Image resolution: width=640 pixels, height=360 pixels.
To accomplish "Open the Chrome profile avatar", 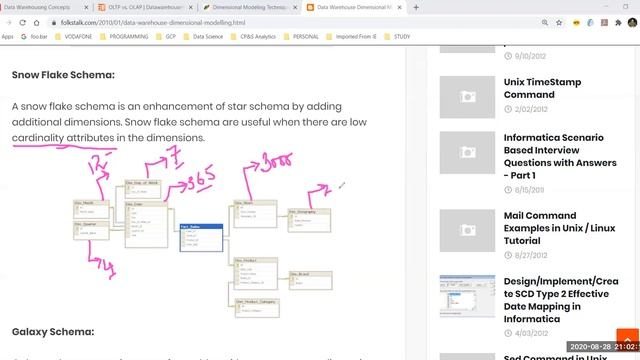I will (x=632, y=22).
